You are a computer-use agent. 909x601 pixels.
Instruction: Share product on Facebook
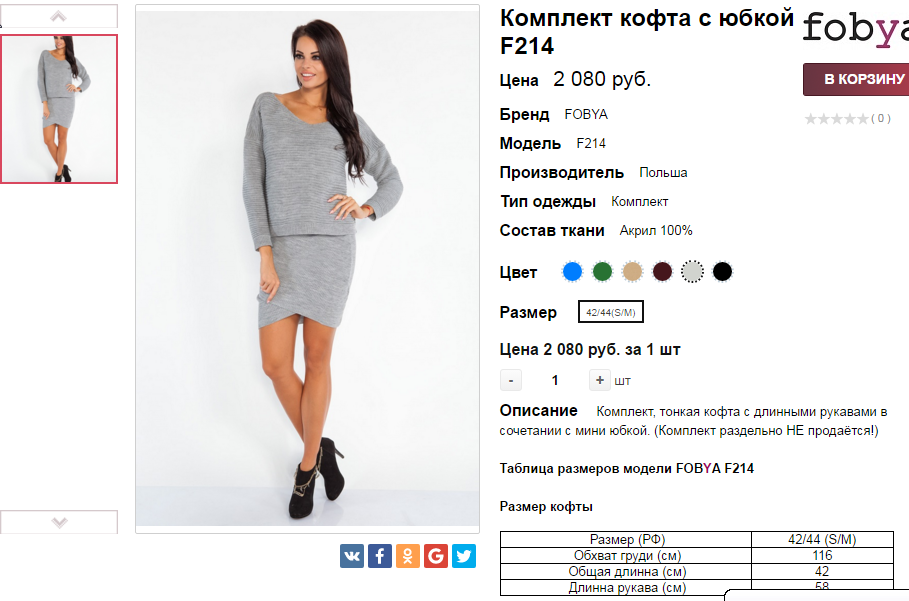click(380, 556)
